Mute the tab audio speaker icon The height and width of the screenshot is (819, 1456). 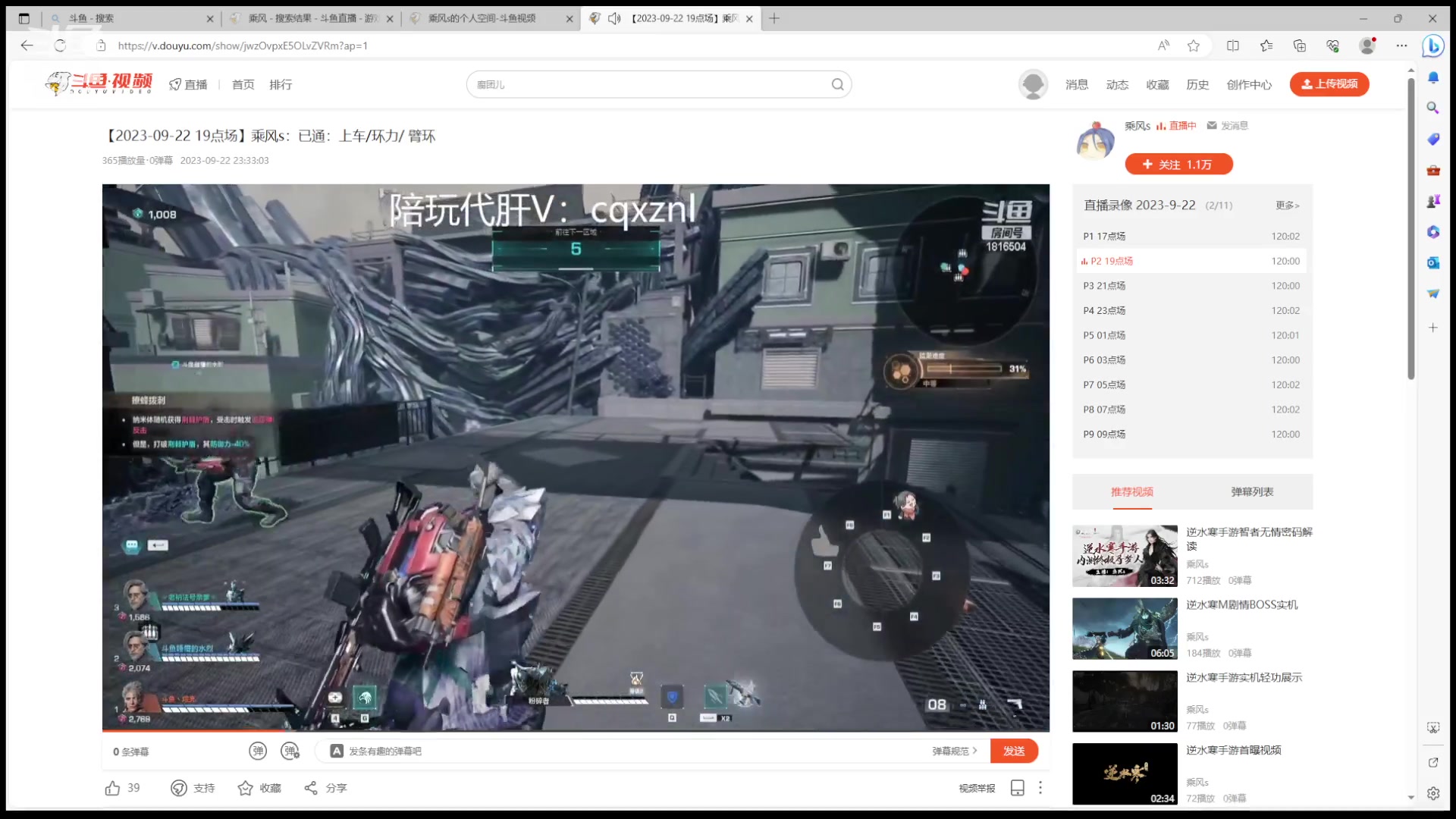pos(614,18)
